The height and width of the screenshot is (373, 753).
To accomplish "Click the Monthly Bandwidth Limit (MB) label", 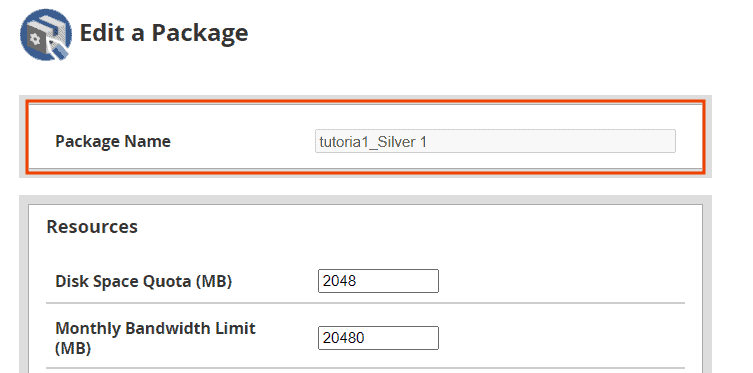I will (x=155, y=338).
